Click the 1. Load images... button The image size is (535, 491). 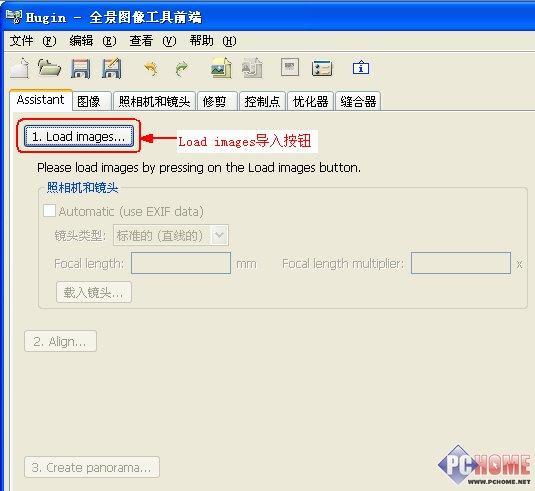pyautogui.click(x=79, y=136)
